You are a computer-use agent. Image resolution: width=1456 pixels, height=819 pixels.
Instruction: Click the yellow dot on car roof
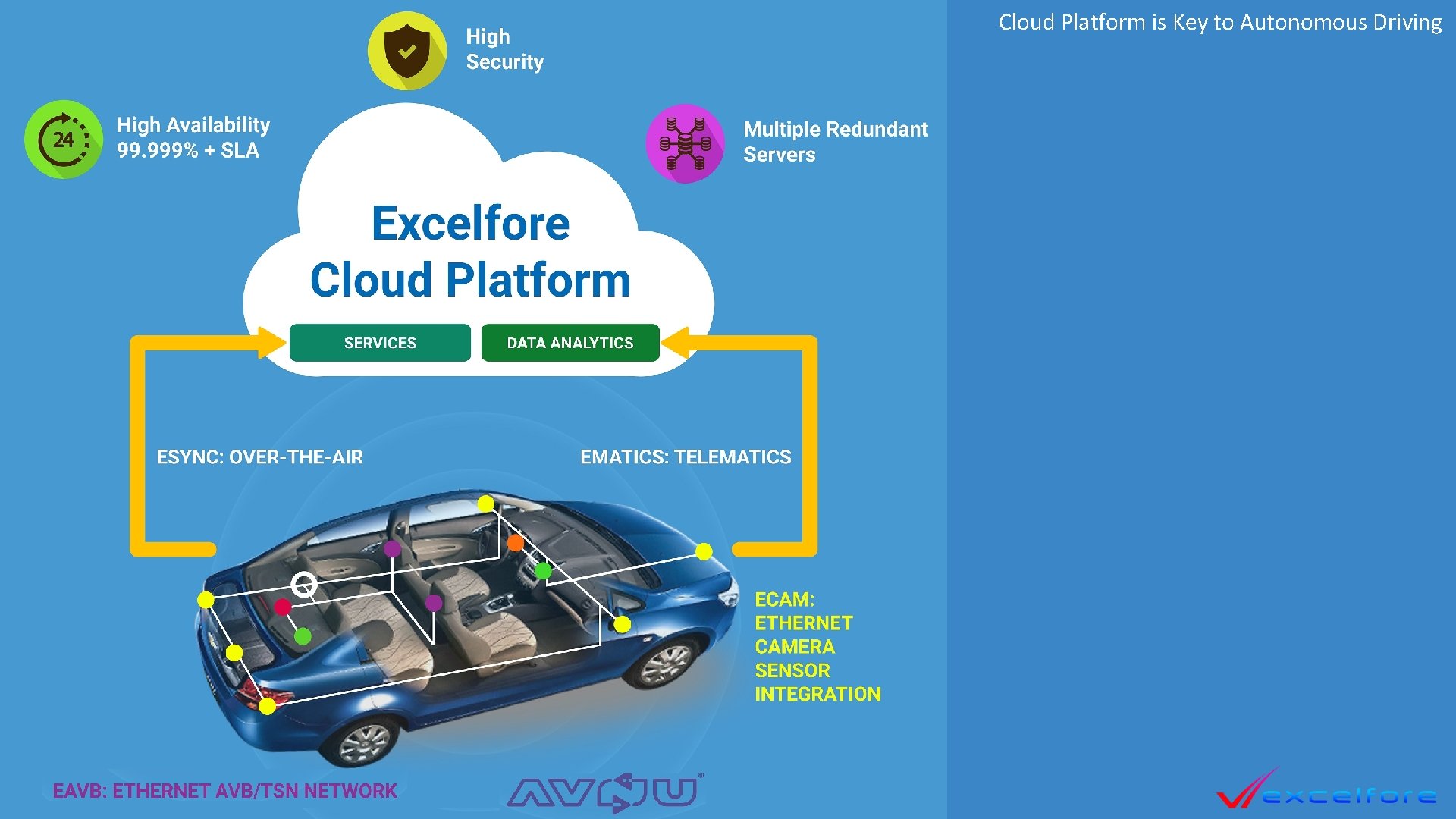click(x=486, y=504)
